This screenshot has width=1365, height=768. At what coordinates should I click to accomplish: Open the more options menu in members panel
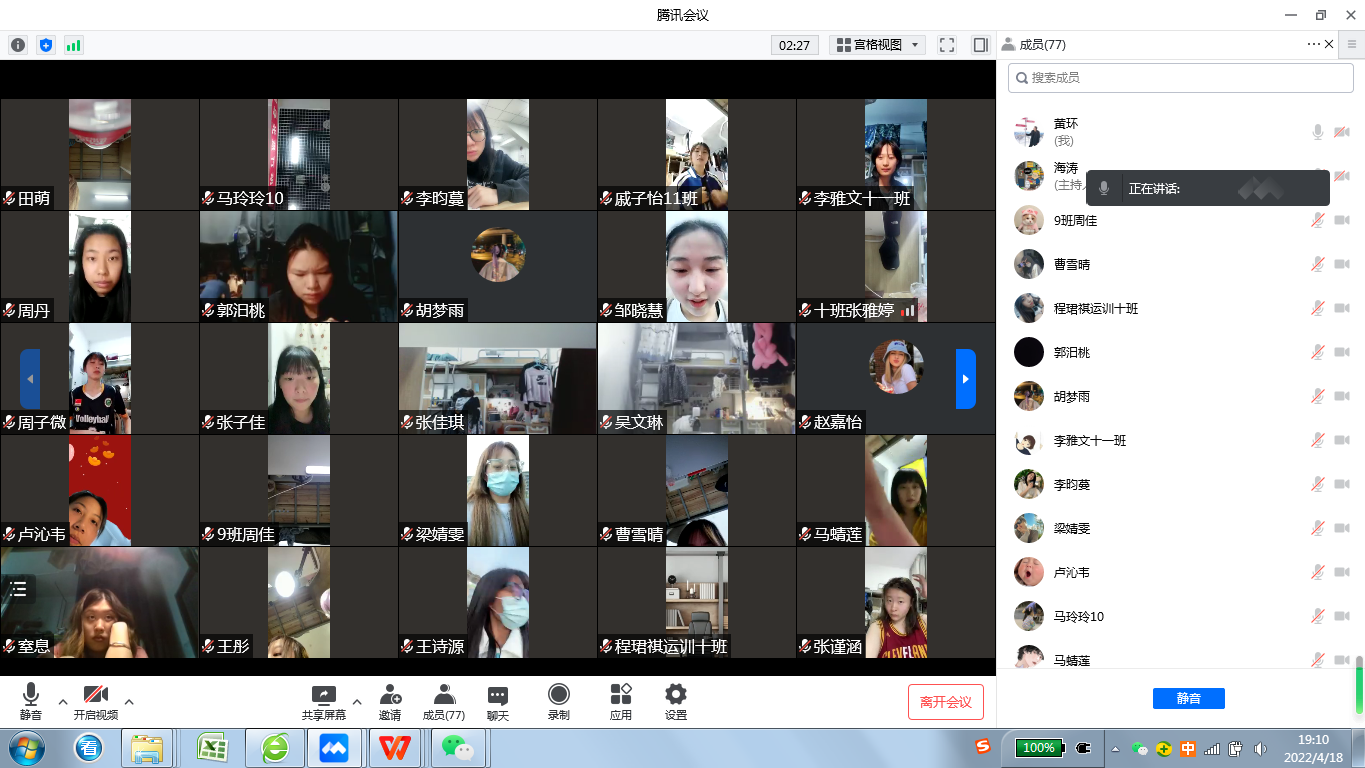(1313, 44)
